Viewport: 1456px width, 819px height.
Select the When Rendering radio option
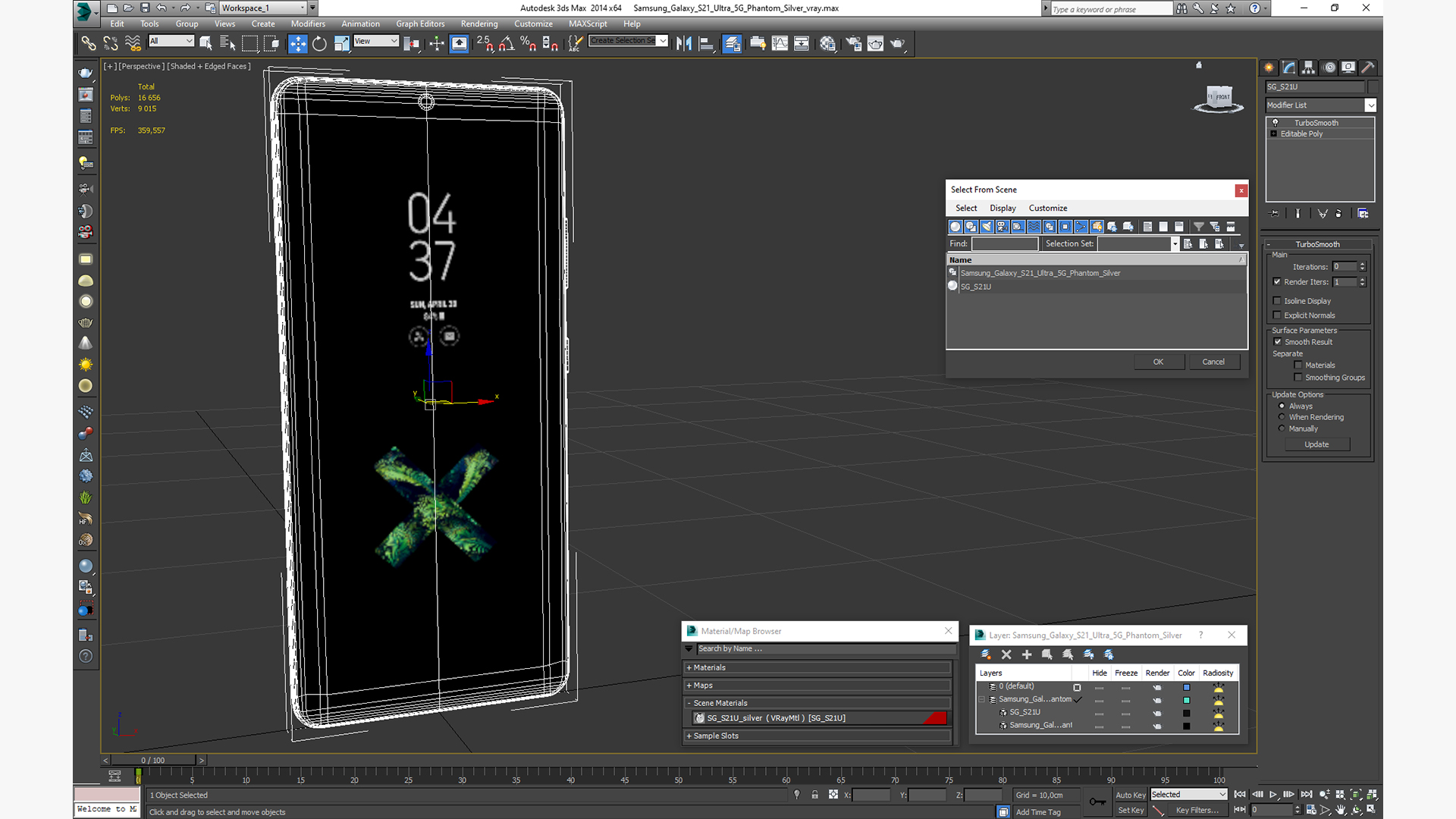(1282, 417)
